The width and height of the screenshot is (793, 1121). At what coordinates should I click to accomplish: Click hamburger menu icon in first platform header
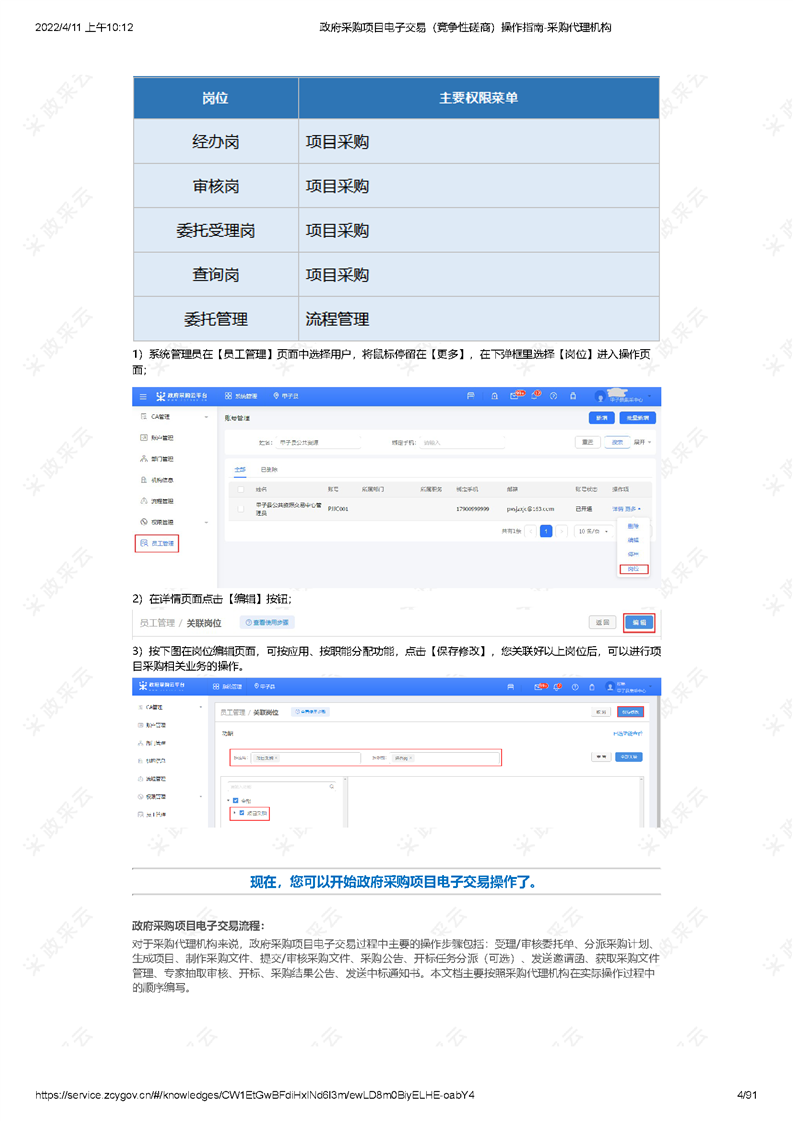click(143, 397)
